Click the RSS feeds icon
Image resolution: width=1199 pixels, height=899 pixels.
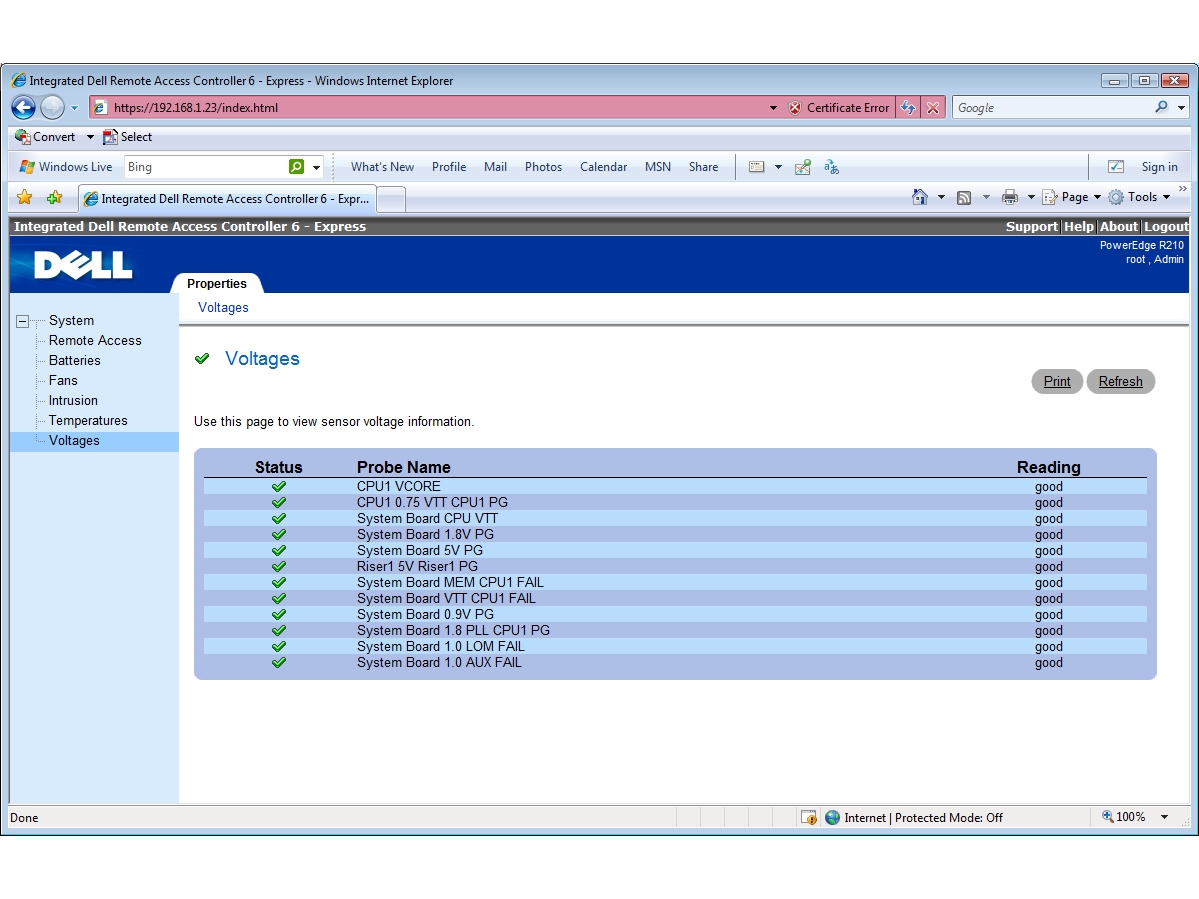click(x=964, y=197)
